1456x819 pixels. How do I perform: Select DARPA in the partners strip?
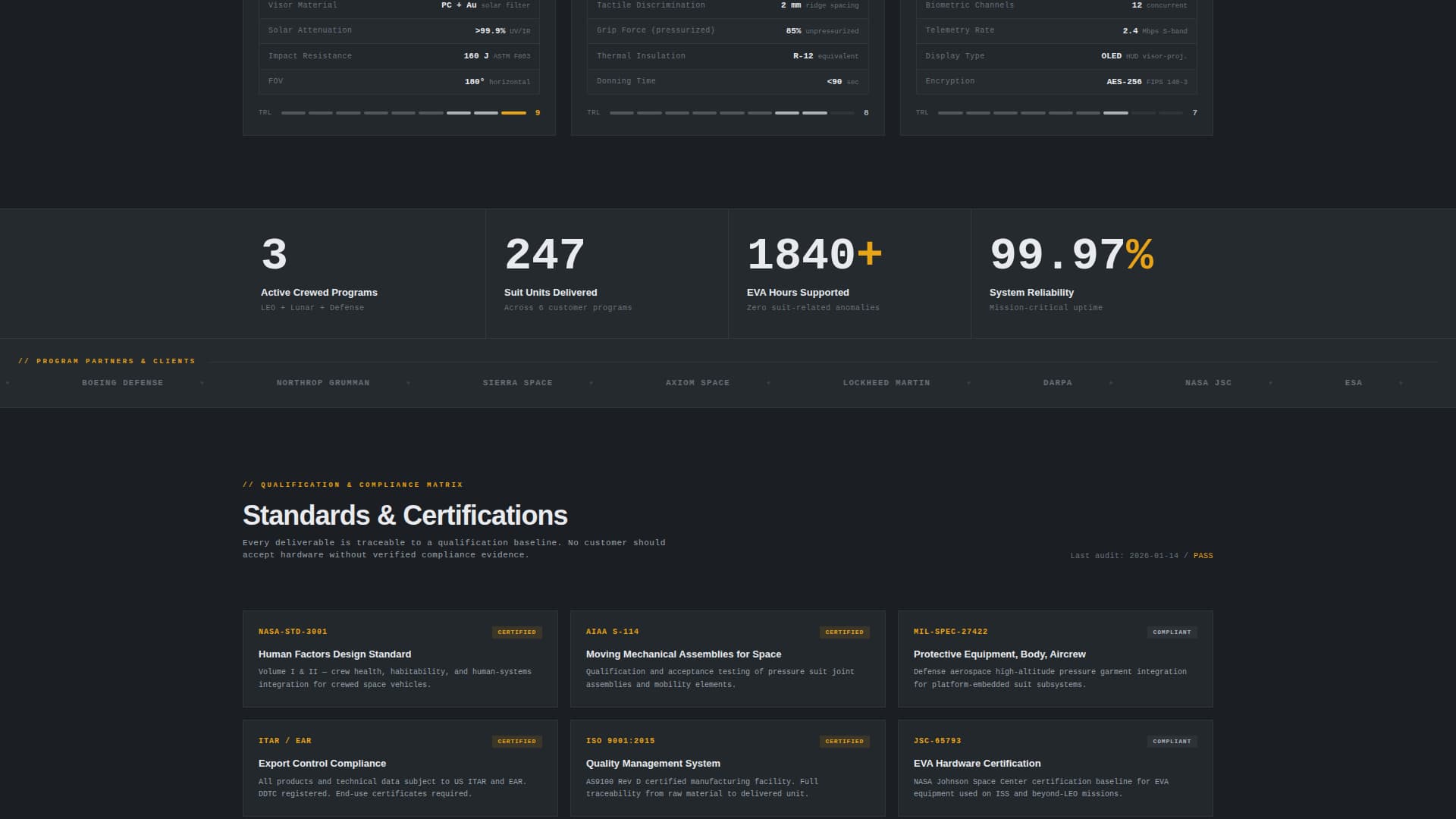[1057, 383]
